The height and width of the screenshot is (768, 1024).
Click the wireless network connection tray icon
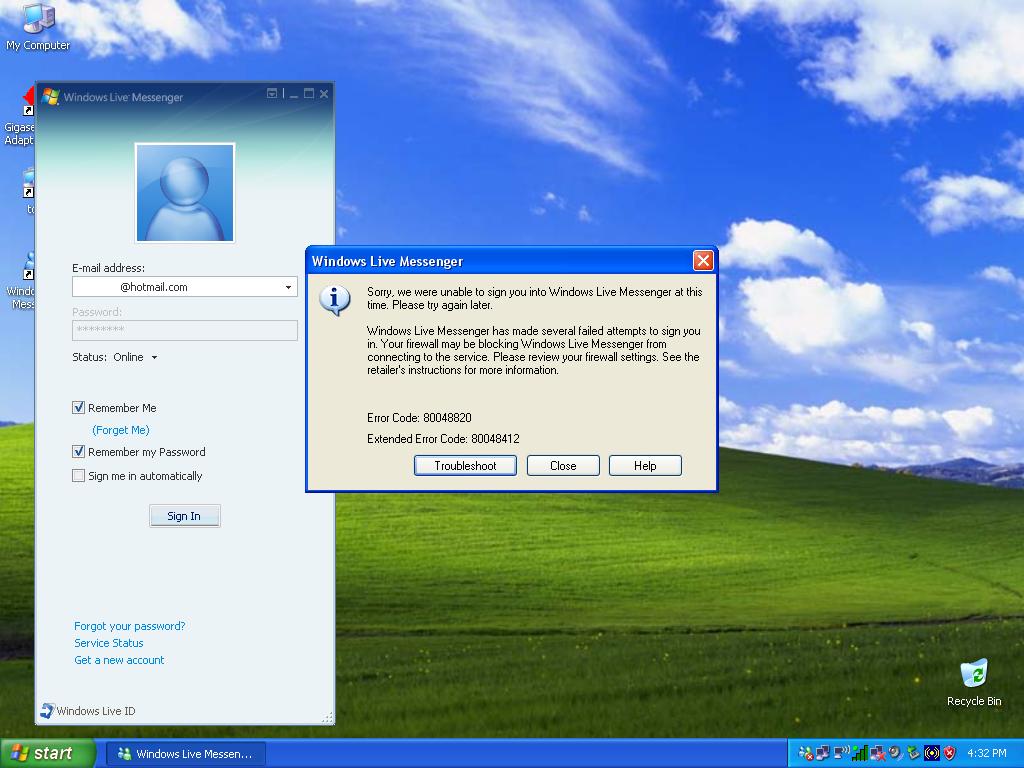(x=841, y=753)
